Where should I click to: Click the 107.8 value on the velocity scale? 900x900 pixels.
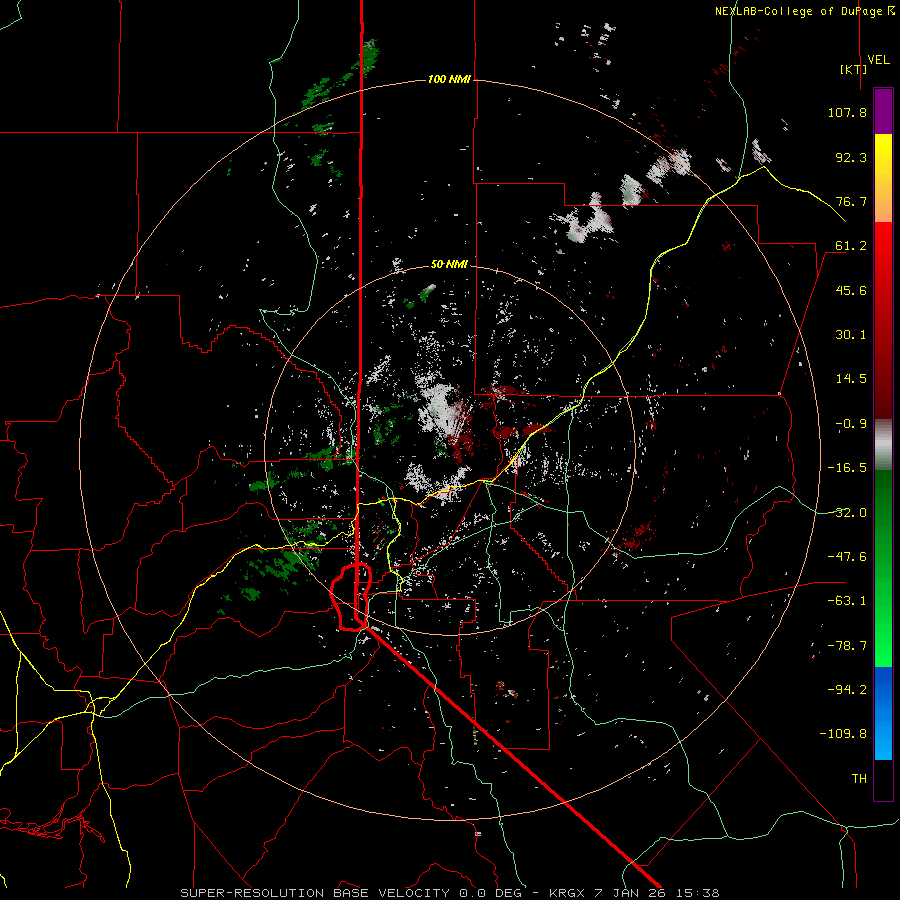tap(847, 112)
